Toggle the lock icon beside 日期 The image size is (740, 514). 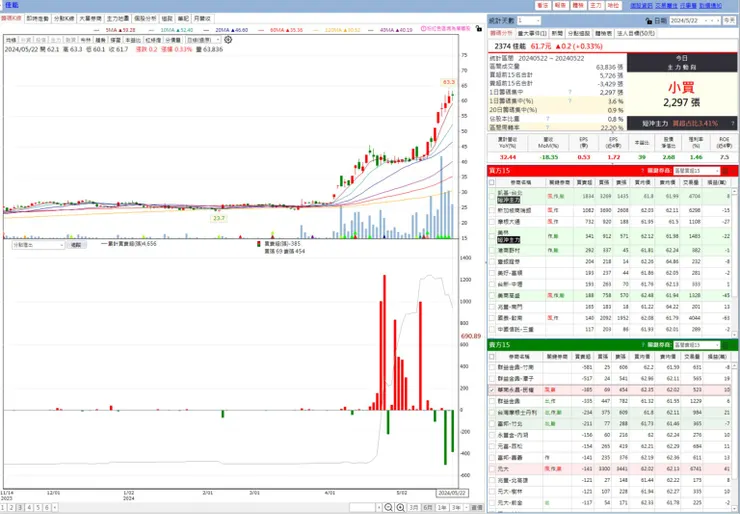[648, 21]
